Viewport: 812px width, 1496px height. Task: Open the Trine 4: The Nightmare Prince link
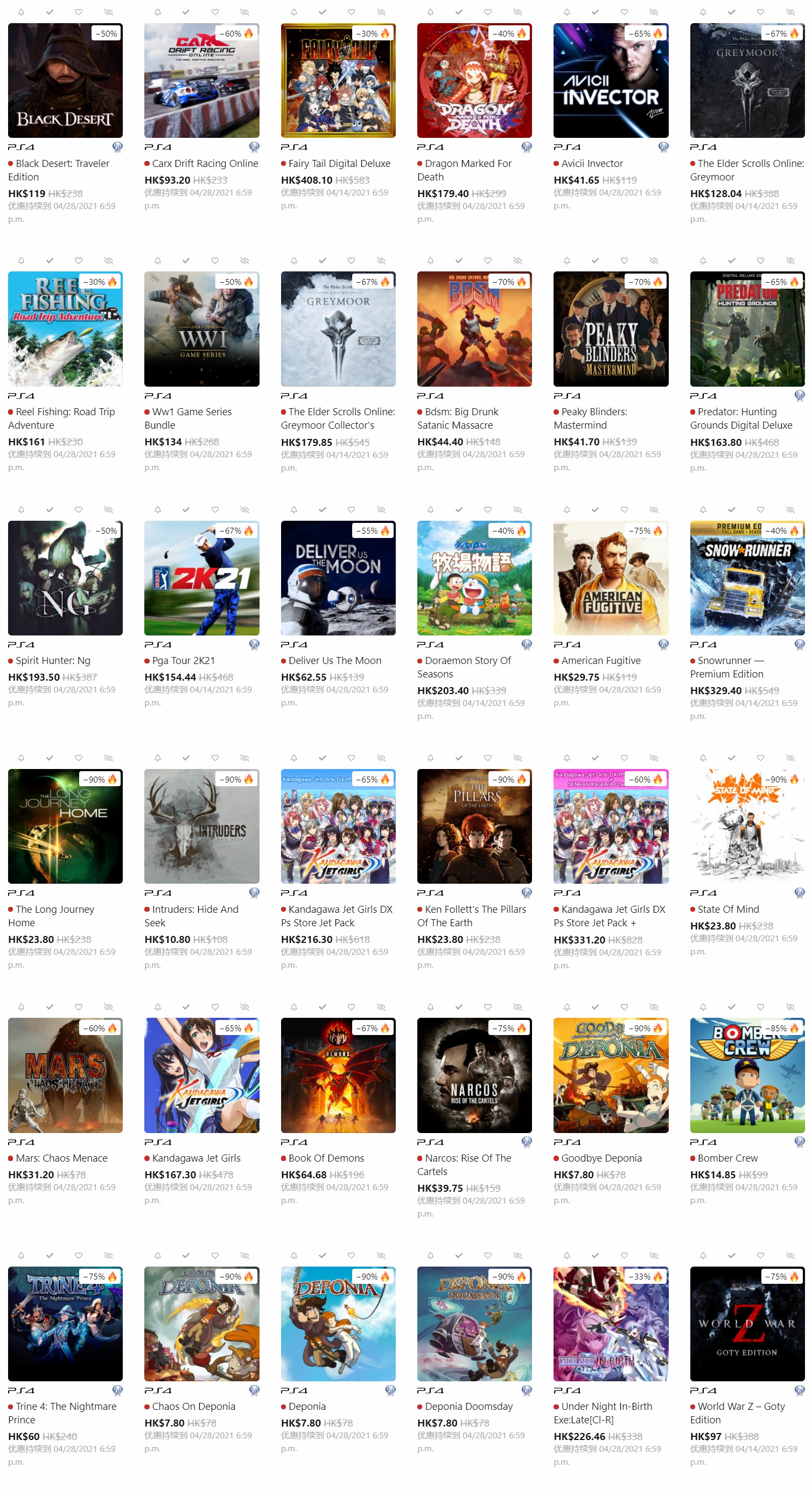tap(62, 1413)
